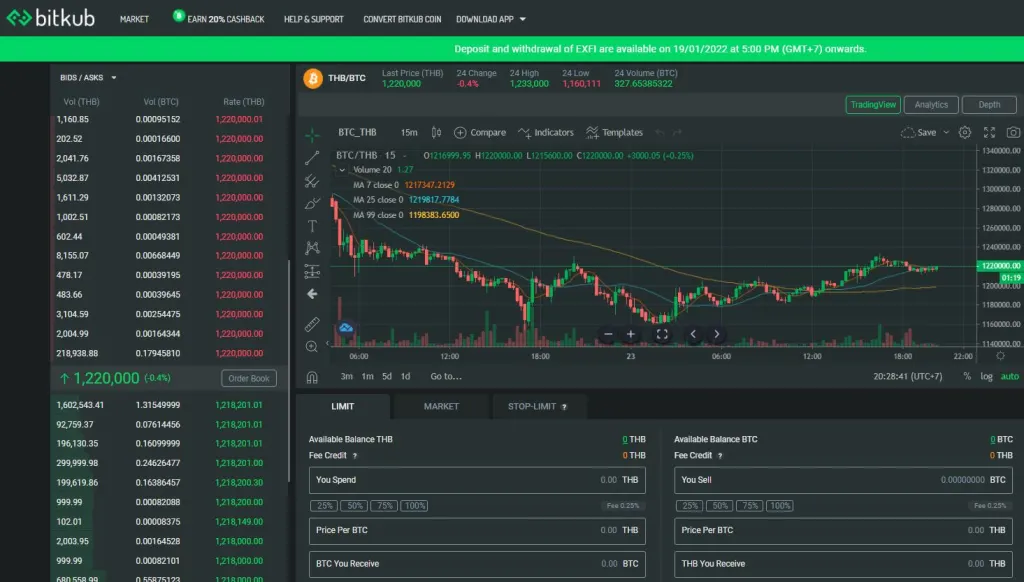Zoom in the chart with plus button
The width and height of the screenshot is (1024, 582).
click(x=631, y=334)
